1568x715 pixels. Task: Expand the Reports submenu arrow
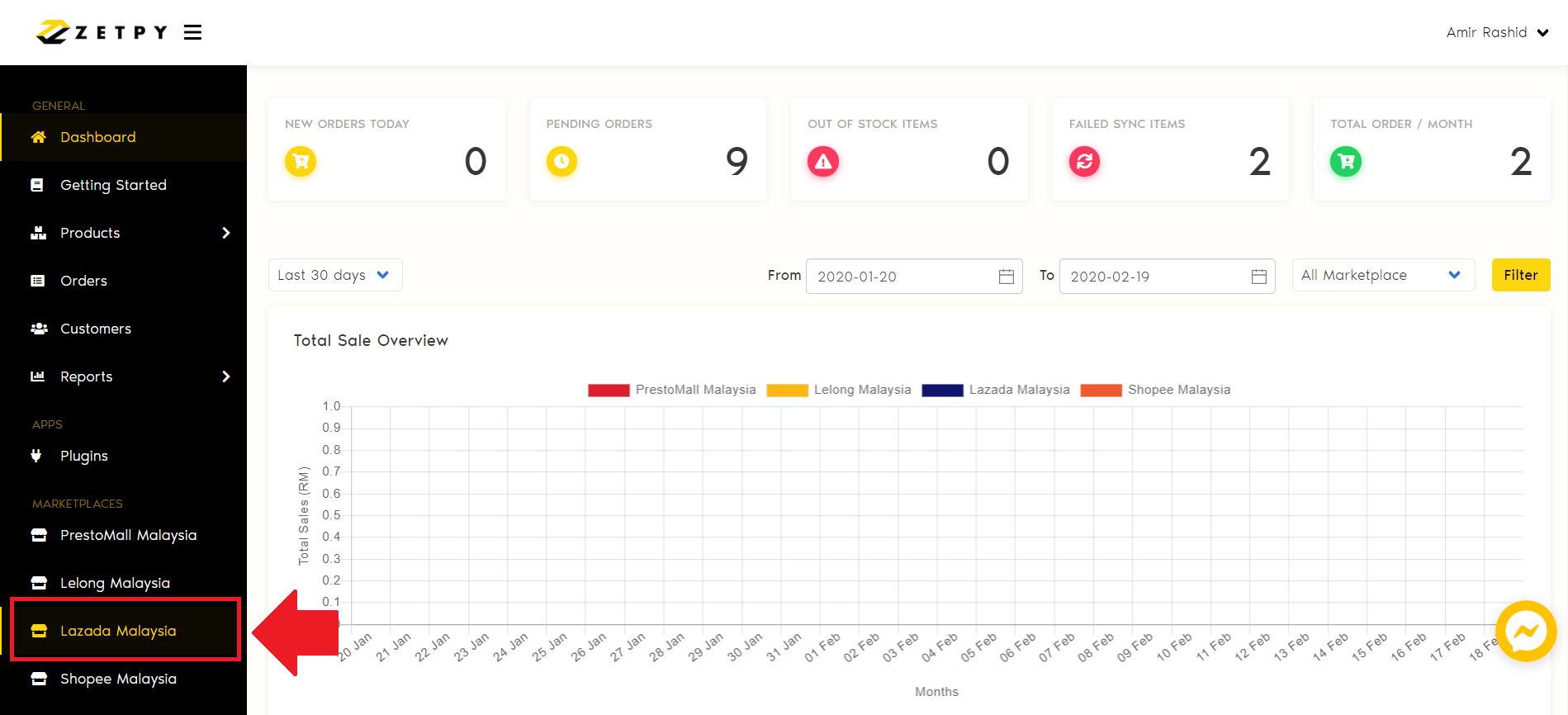click(226, 376)
